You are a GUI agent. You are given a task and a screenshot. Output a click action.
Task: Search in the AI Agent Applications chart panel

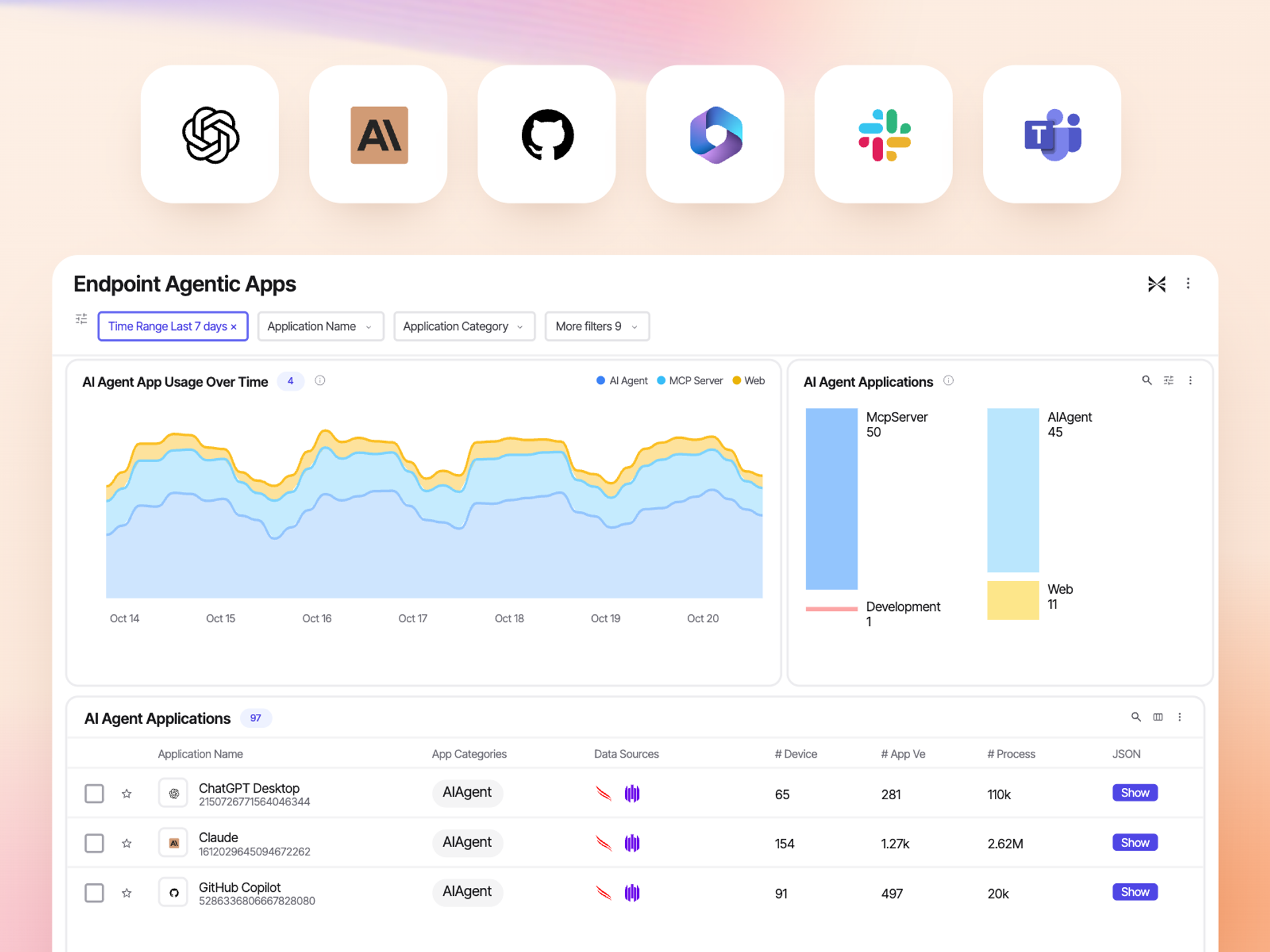pos(1147,380)
